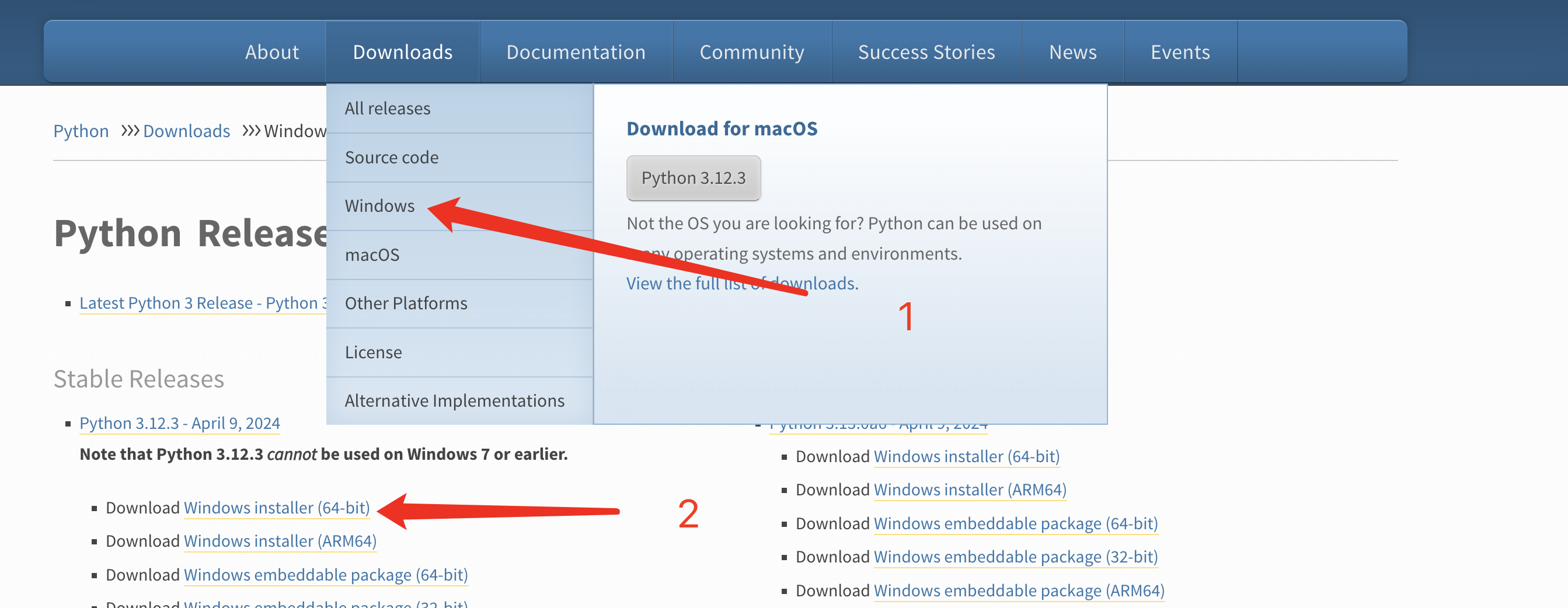This screenshot has width=1568, height=608.
Task: Select Alternative Implementations in the dropdown
Action: click(459, 400)
